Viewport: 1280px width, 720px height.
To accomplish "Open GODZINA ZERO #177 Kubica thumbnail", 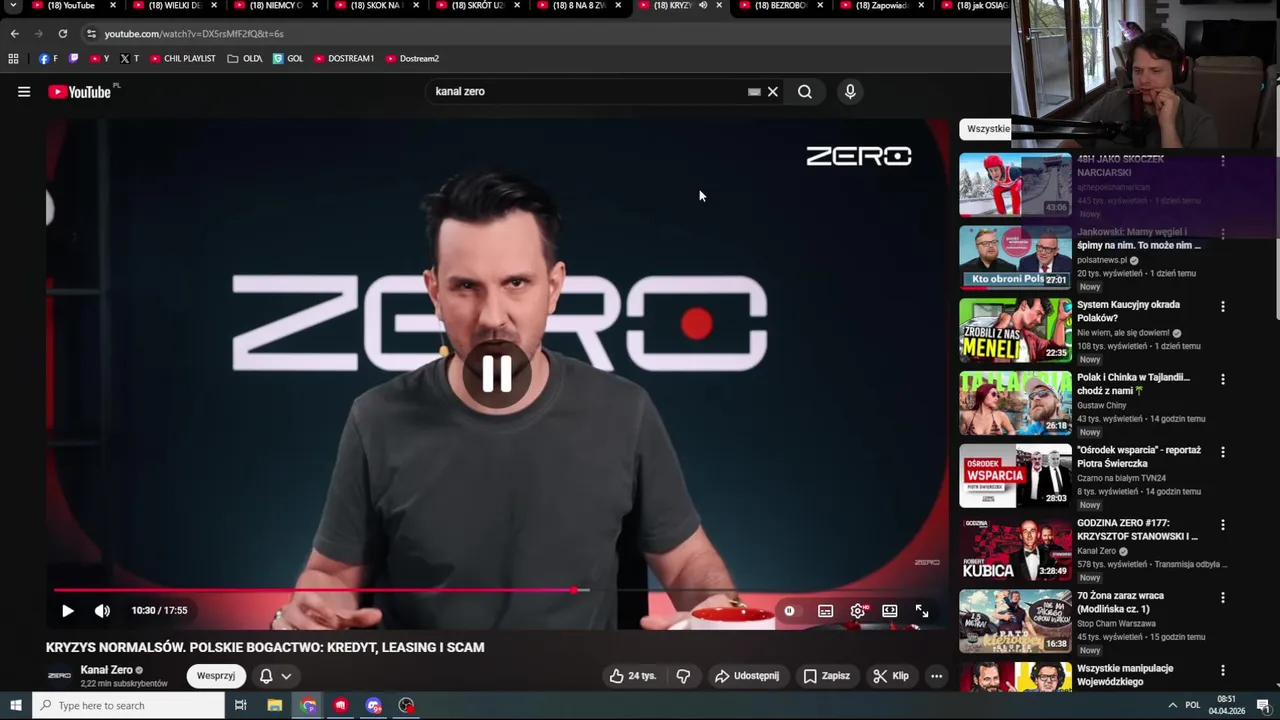I will [x=1015, y=549].
